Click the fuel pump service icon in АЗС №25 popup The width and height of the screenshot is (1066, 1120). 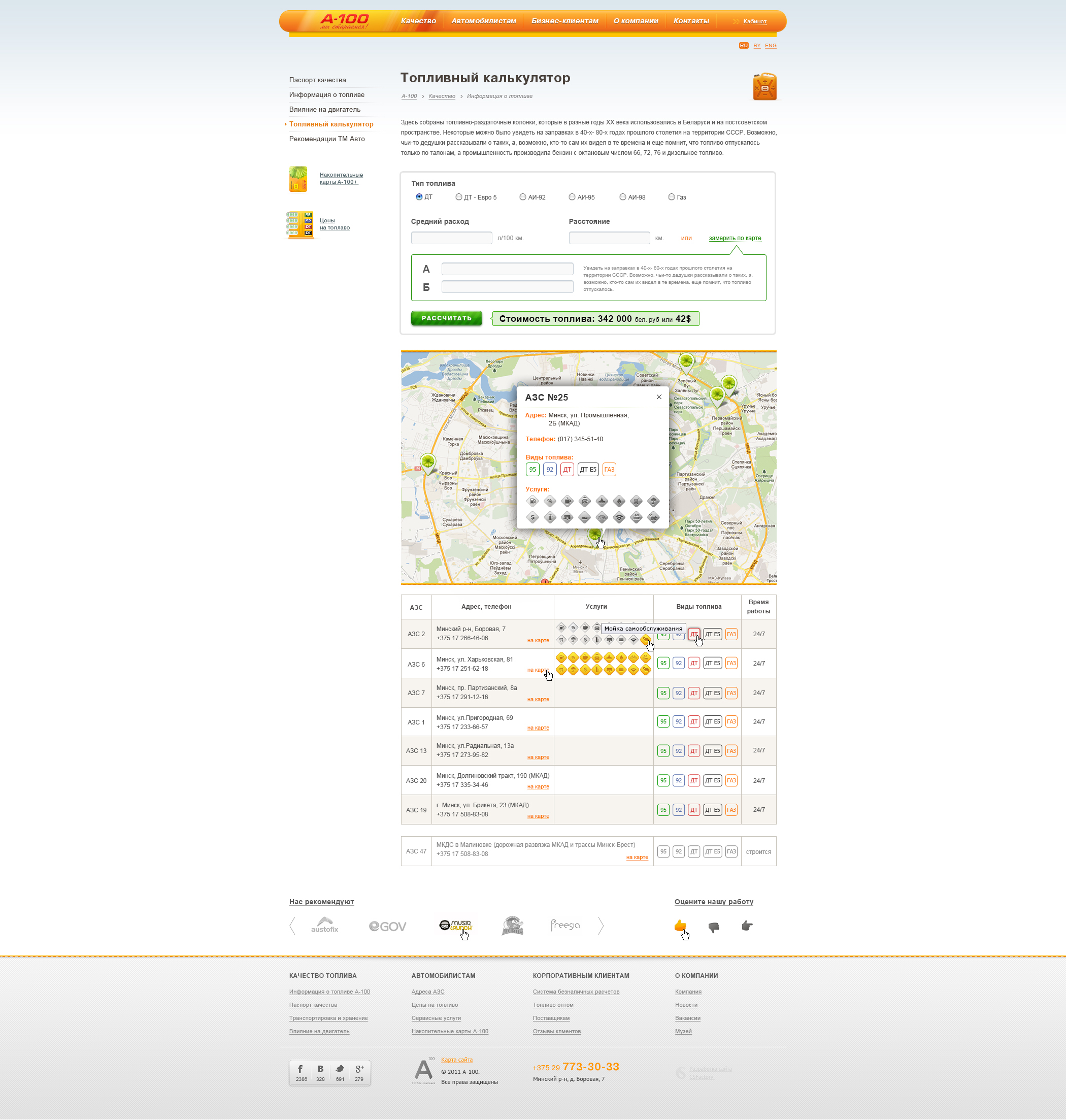(x=532, y=501)
